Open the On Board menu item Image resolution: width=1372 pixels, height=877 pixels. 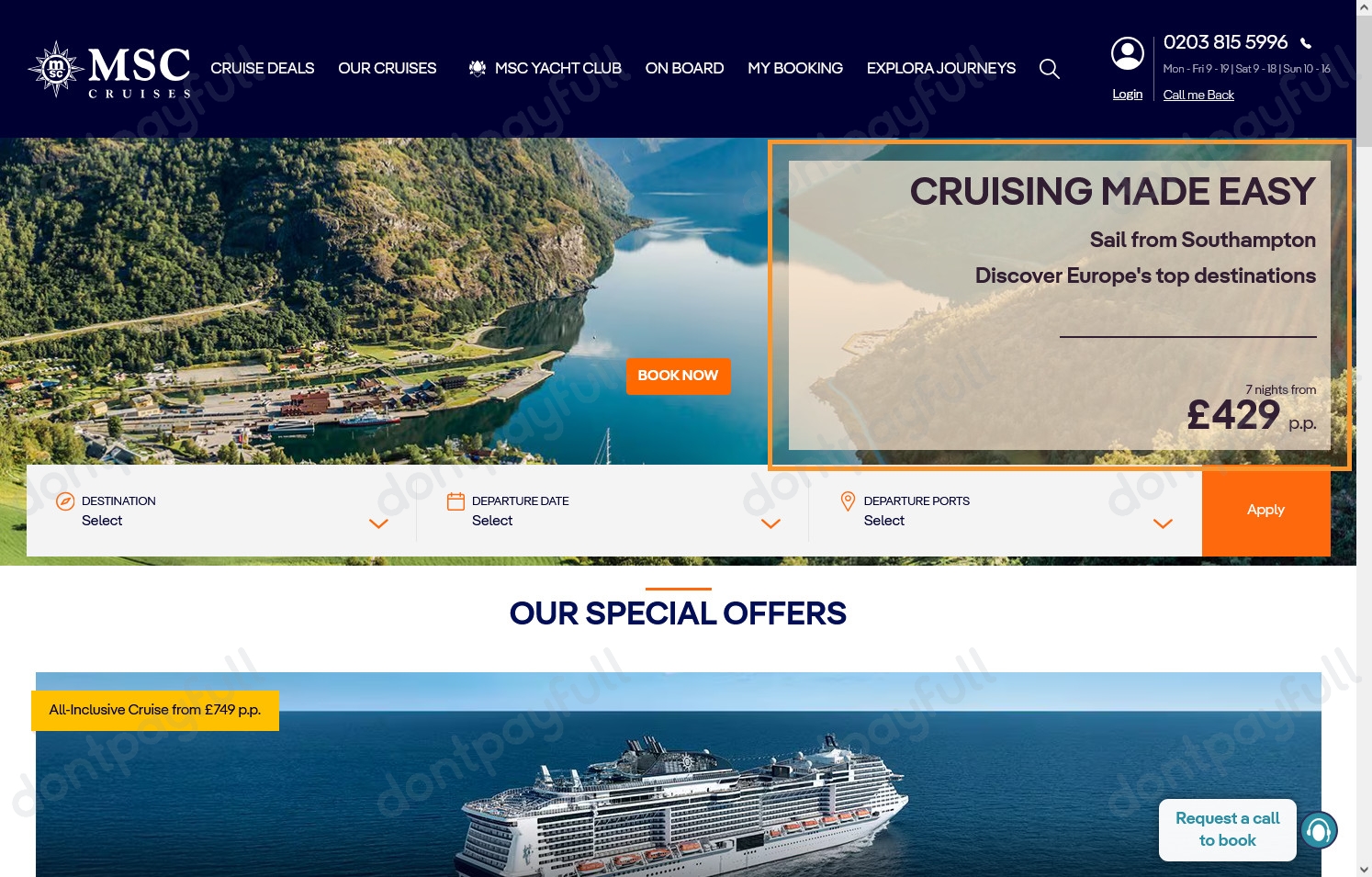pyautogui.click(x=684, y=68)
